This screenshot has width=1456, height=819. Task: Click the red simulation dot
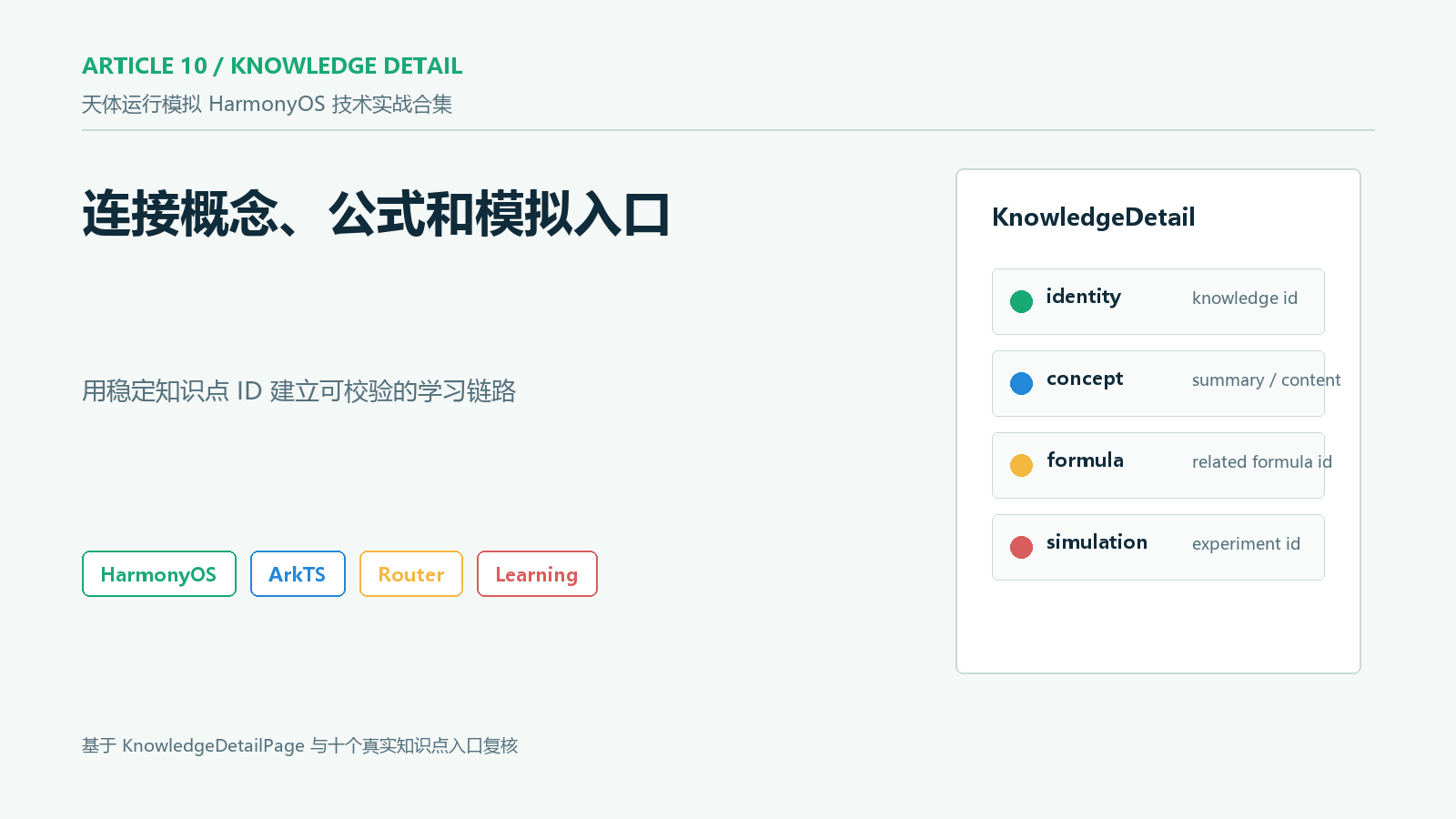(x=1021, y=547)
